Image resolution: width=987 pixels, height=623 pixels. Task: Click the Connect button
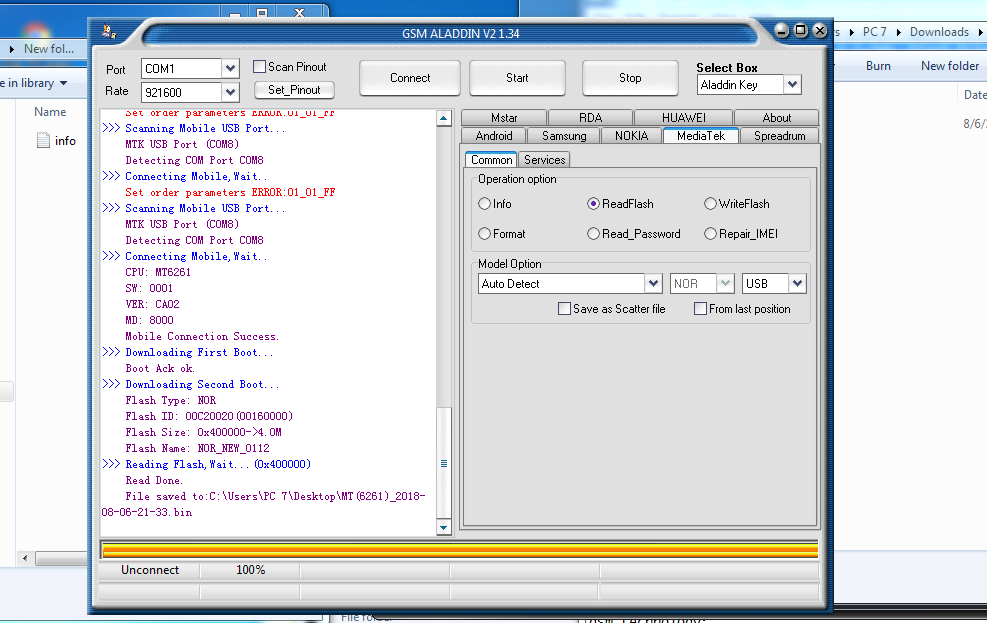click(x=410, y=78)
